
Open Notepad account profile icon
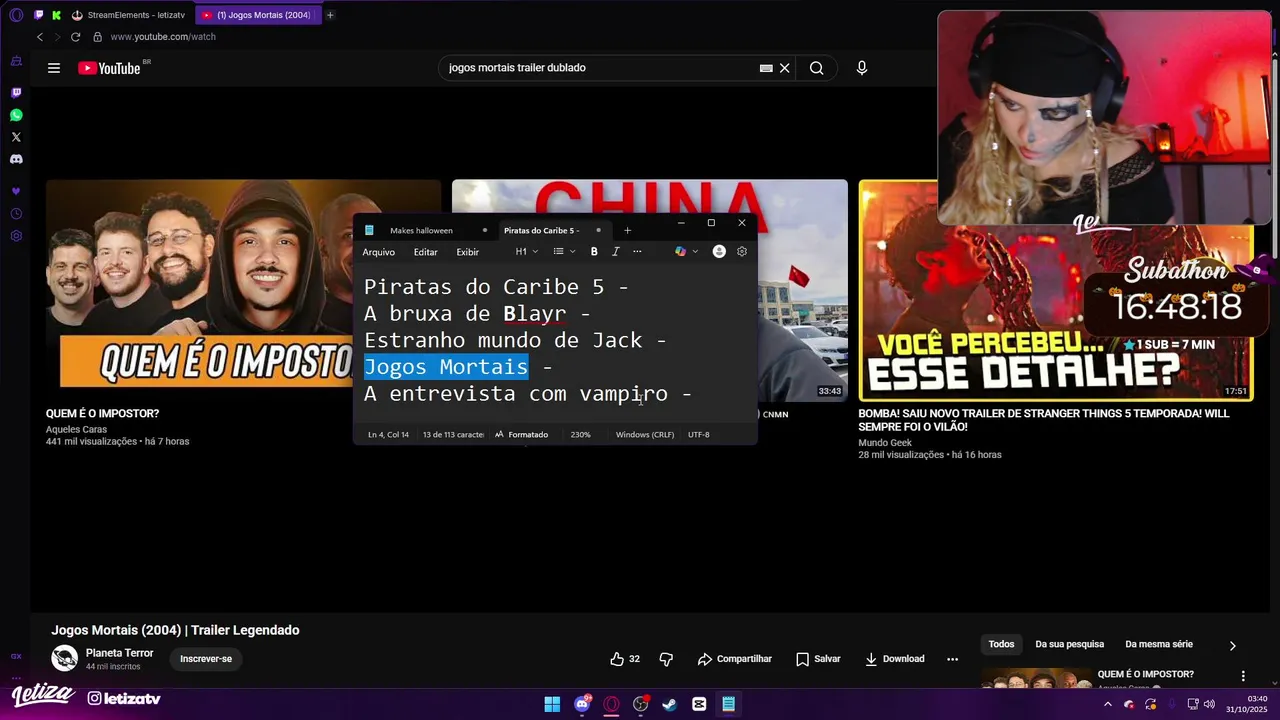[x=719, y=252]
